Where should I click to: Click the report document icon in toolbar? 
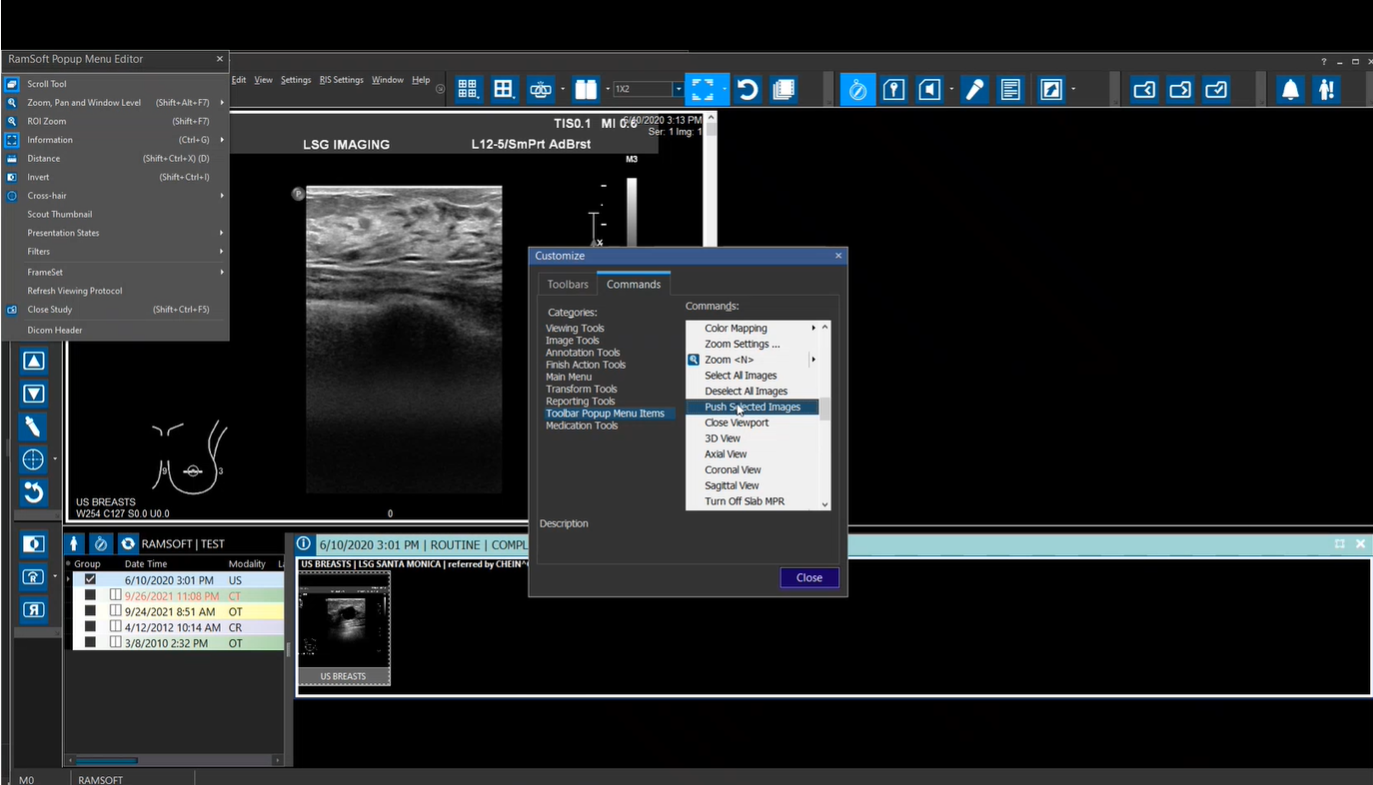click(1010, 90)
